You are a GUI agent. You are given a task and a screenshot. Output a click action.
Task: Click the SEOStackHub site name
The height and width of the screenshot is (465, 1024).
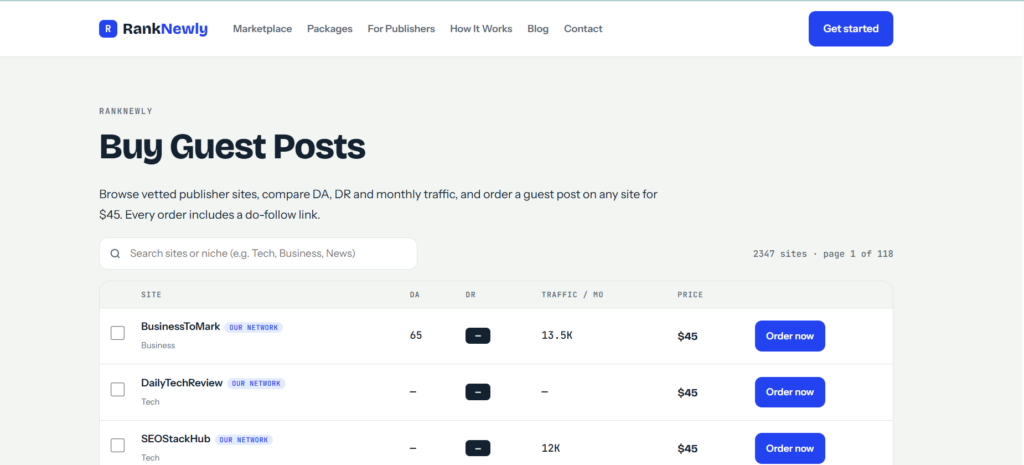point(176,439)
